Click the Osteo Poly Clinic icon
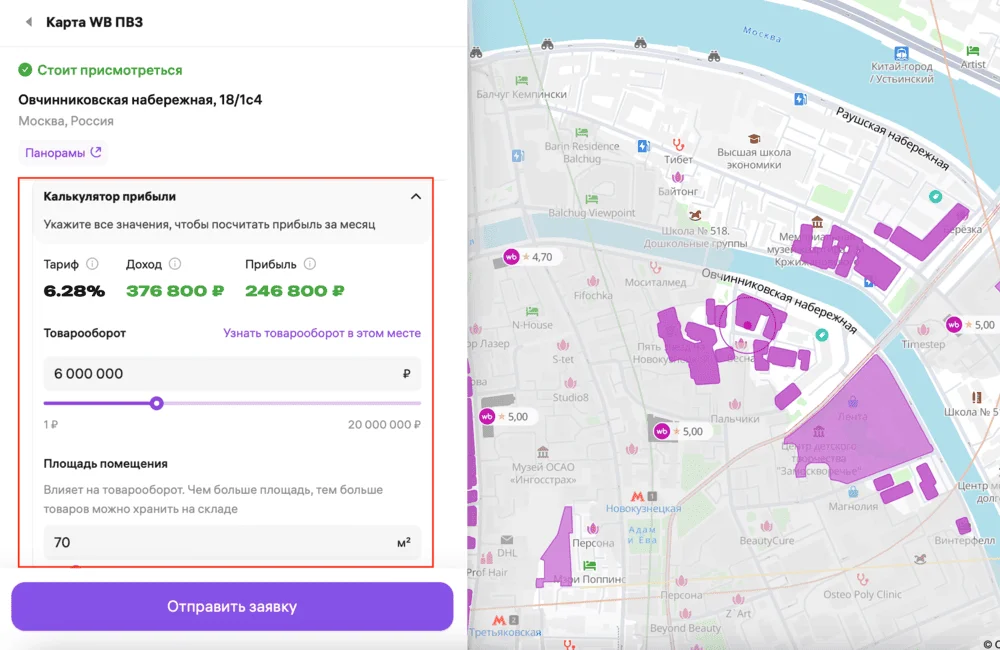 (862, 580)
